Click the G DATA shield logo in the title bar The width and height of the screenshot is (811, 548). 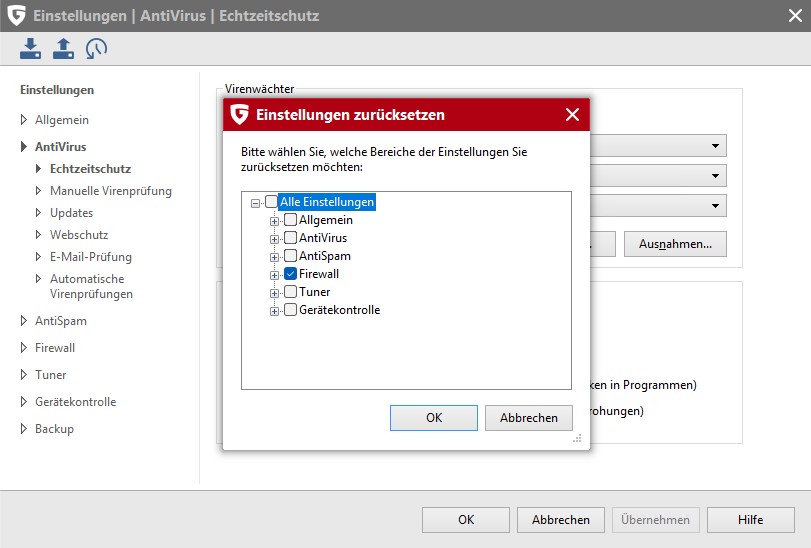[17, 16]
